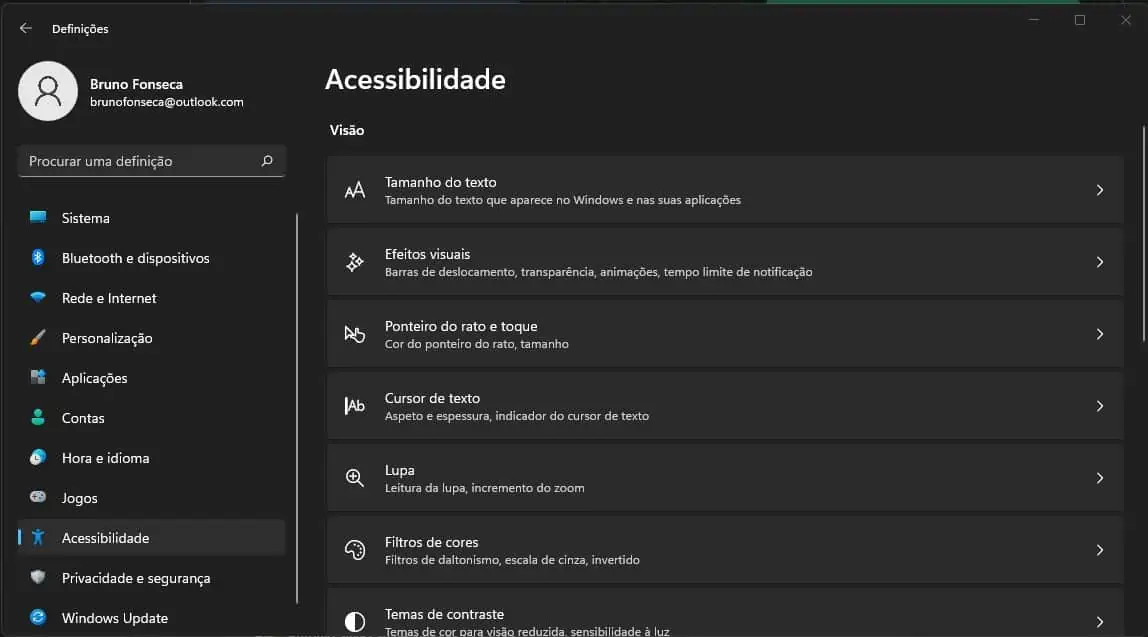Open the Contas section
Image resolution: width=1148 pixels, height=637 pixels.
point(152,418)
